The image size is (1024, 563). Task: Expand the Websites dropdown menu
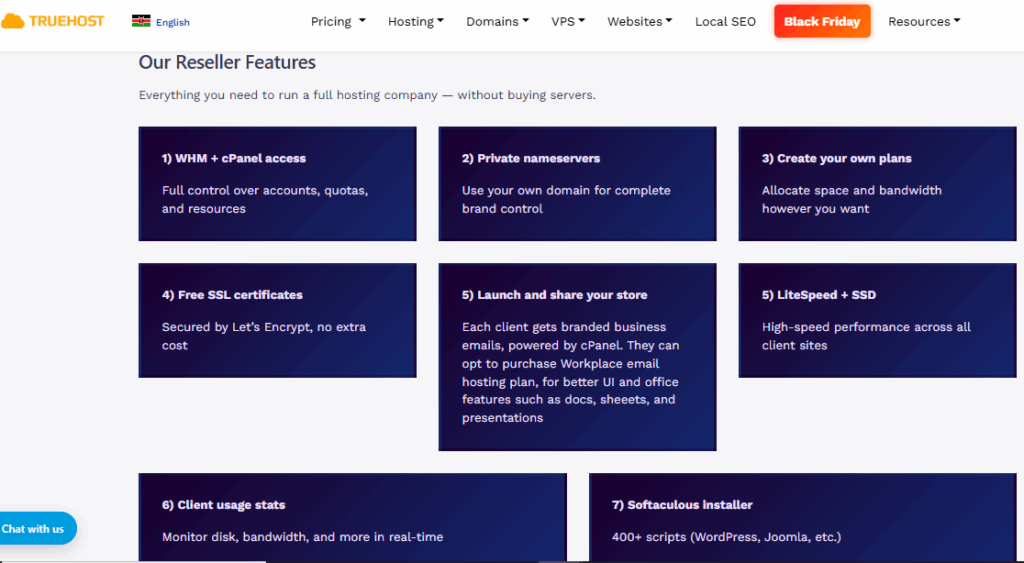pos(640,22)
